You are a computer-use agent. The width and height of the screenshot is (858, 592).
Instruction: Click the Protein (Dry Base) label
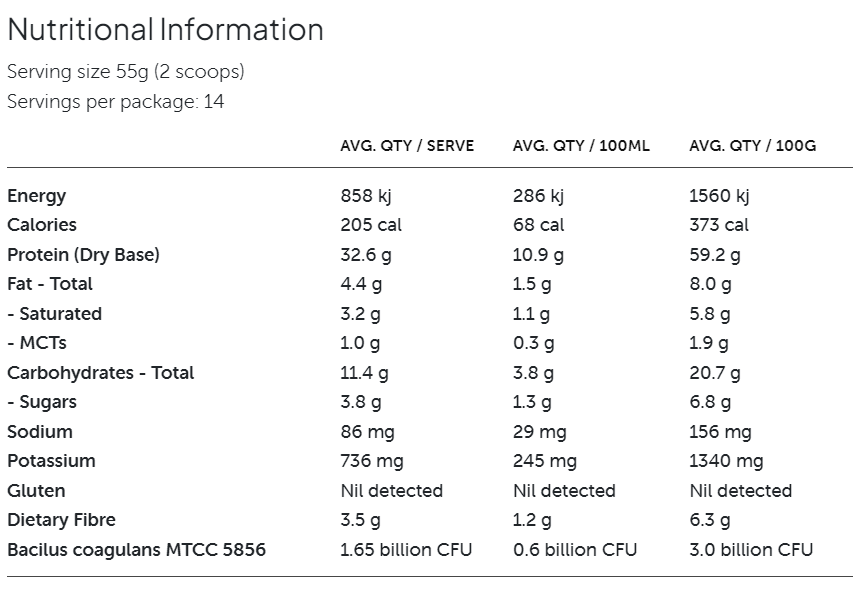click(83, 255)
